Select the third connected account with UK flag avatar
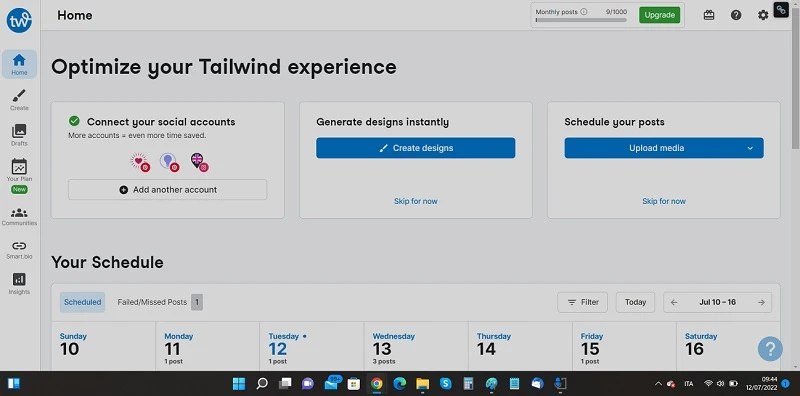800x396 pixels. 199,161
